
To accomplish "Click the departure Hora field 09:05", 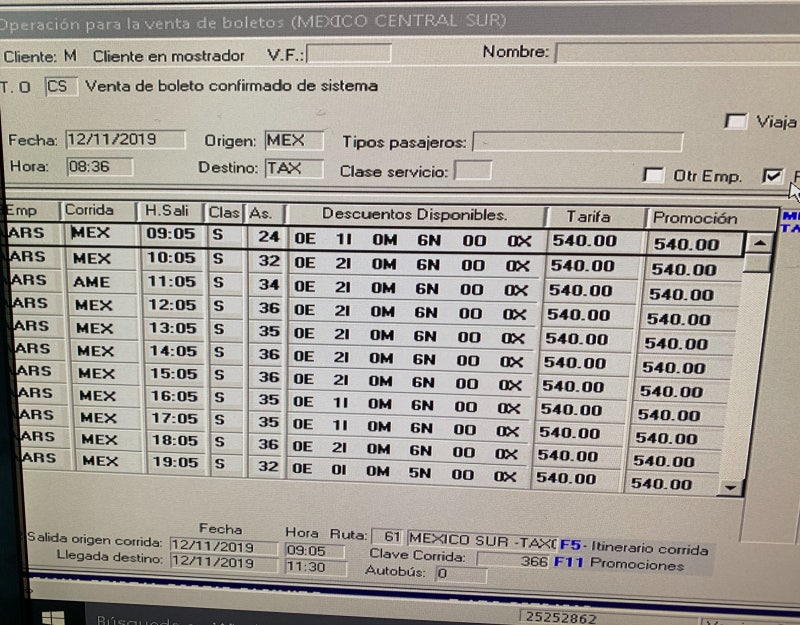I will (x=315, y=551).
